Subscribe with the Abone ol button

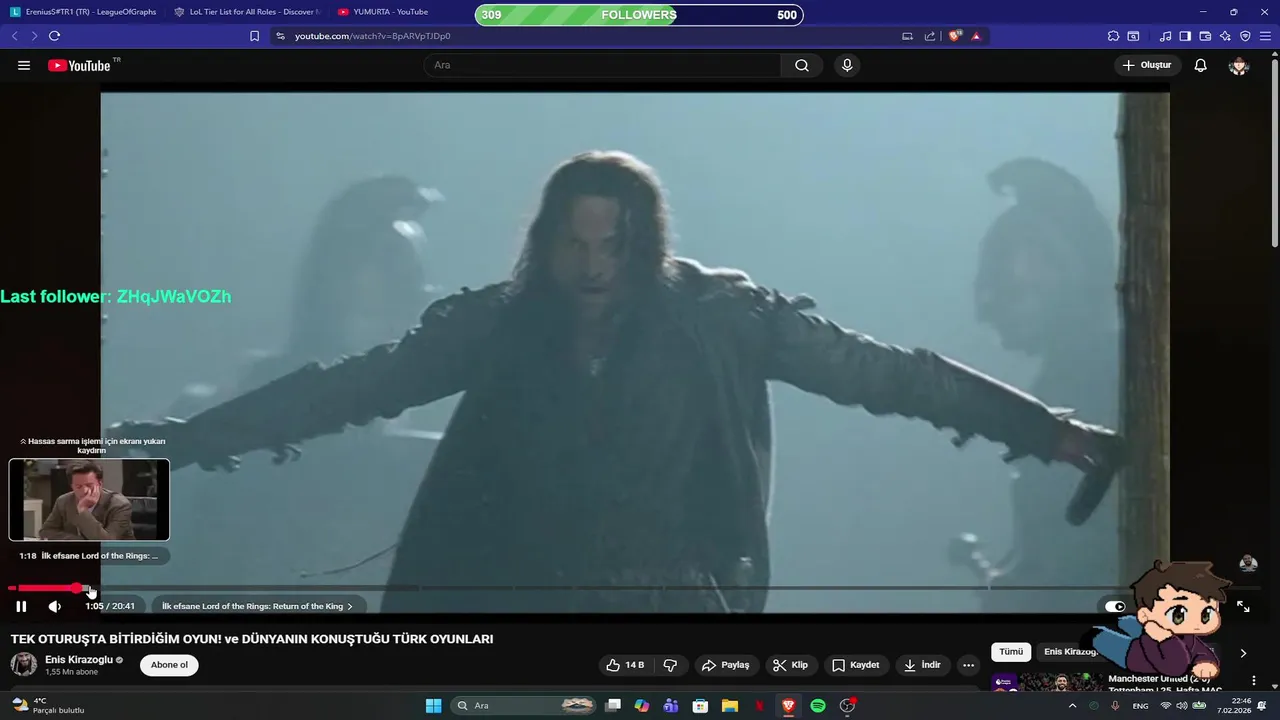(x=169, y=665)
